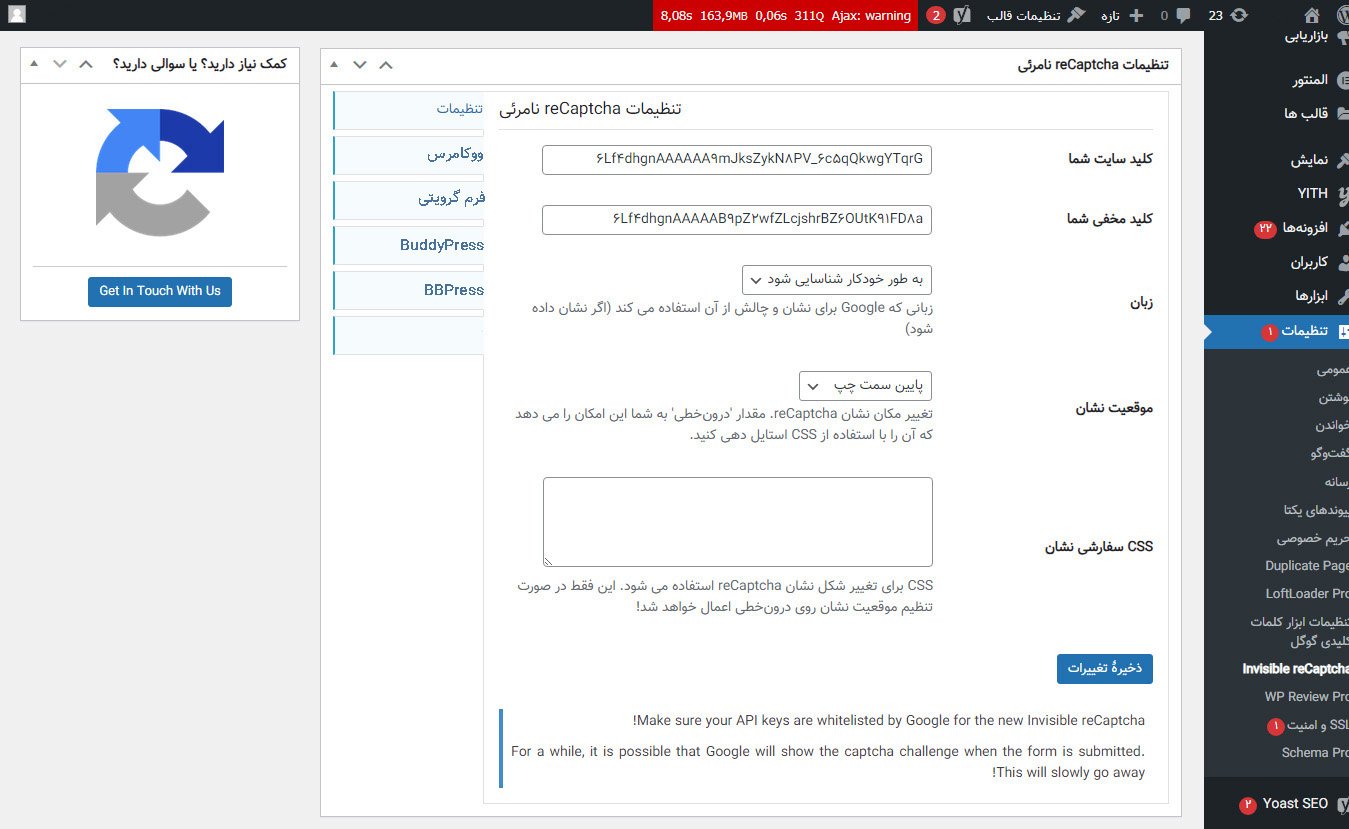Click the 163,9MB memory readout

coord(724,15)
